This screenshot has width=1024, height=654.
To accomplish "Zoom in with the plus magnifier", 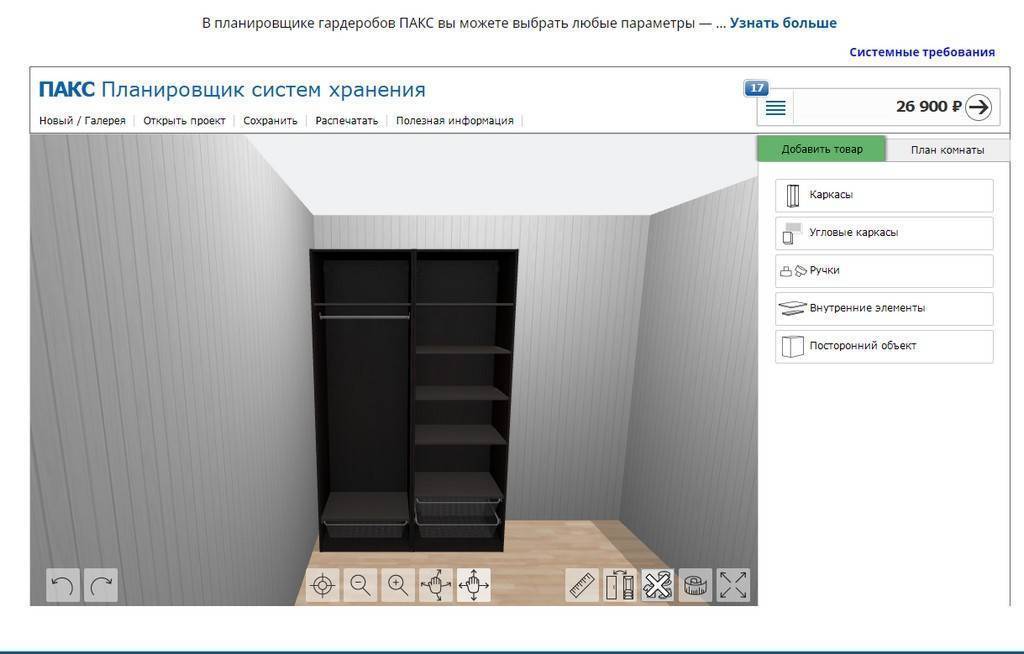I will [398, 585].
